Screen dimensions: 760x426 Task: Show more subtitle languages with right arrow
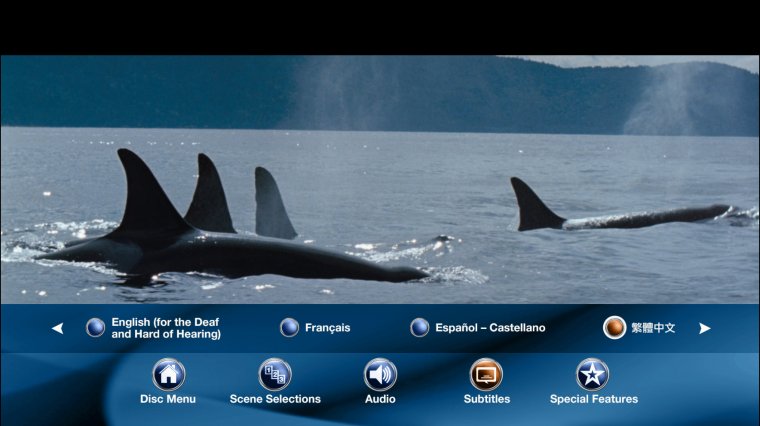pyautogui.click(x=705, y=329)
